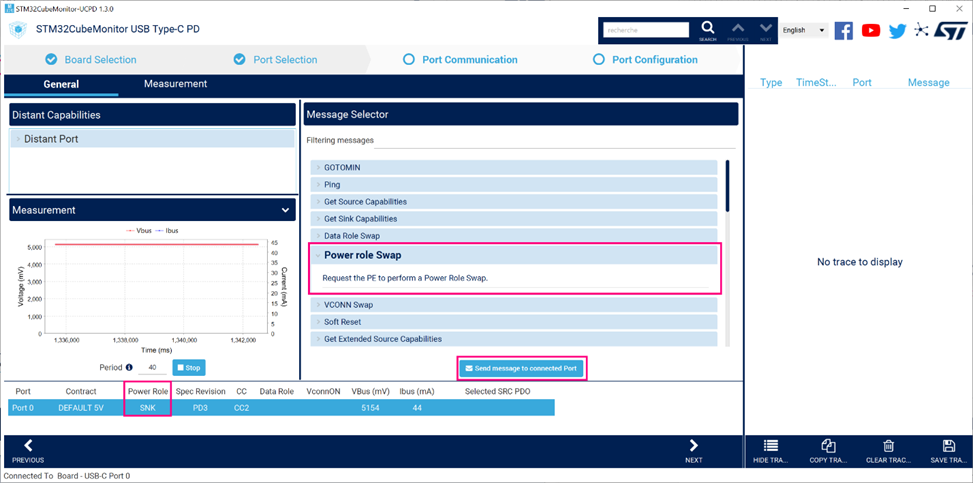973x483 pixels.
Task: Click the PD3 spec revision cell
Action: pyautogui.click(x=200, y=408)
